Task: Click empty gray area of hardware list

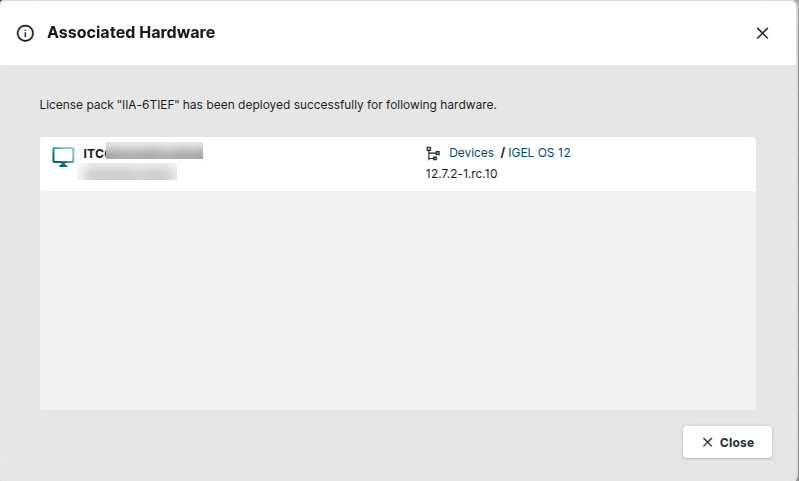Action: click(x=397, y=300)
